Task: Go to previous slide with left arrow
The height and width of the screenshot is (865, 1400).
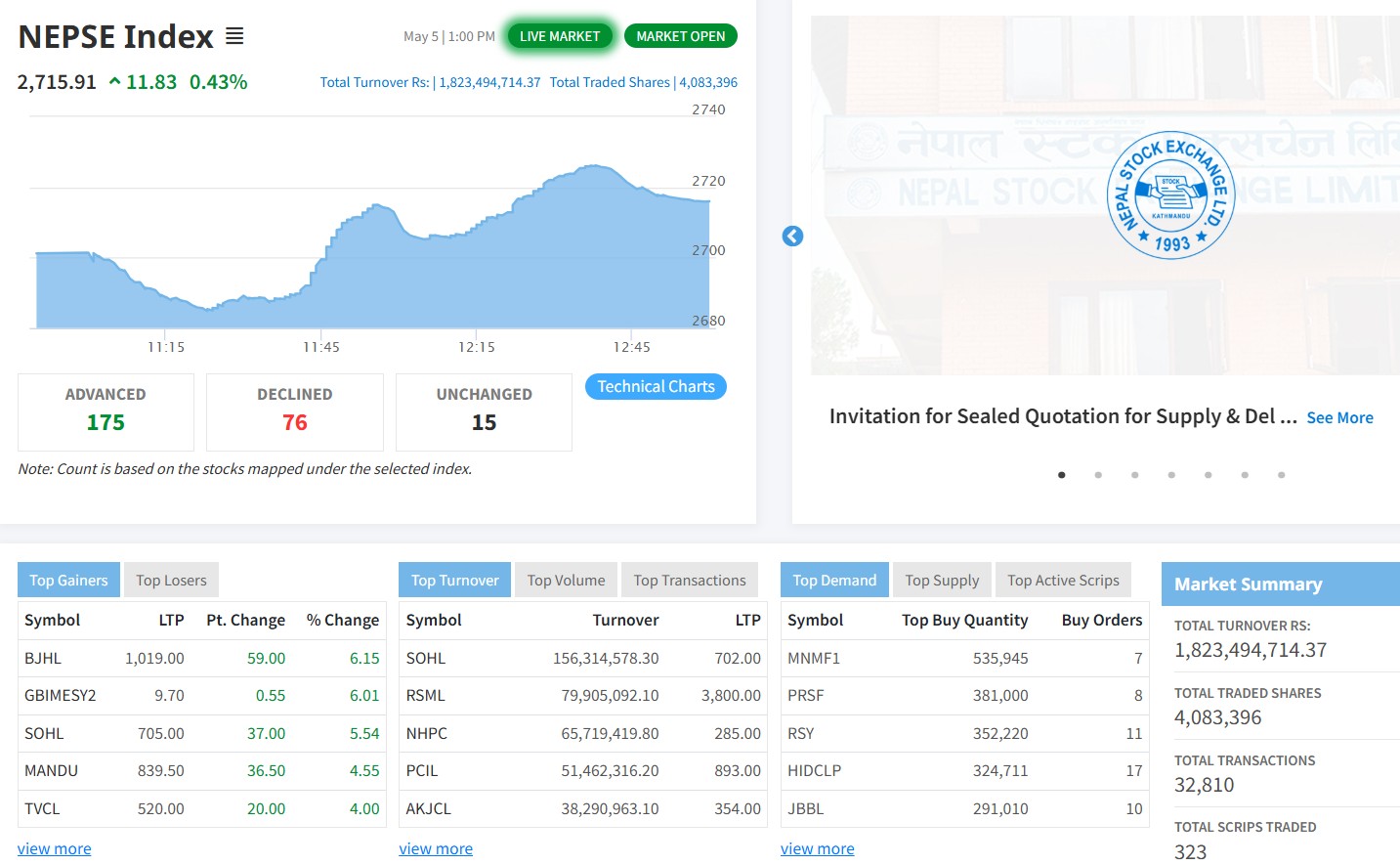Action: pyautogui.click(x=792, y=236)
